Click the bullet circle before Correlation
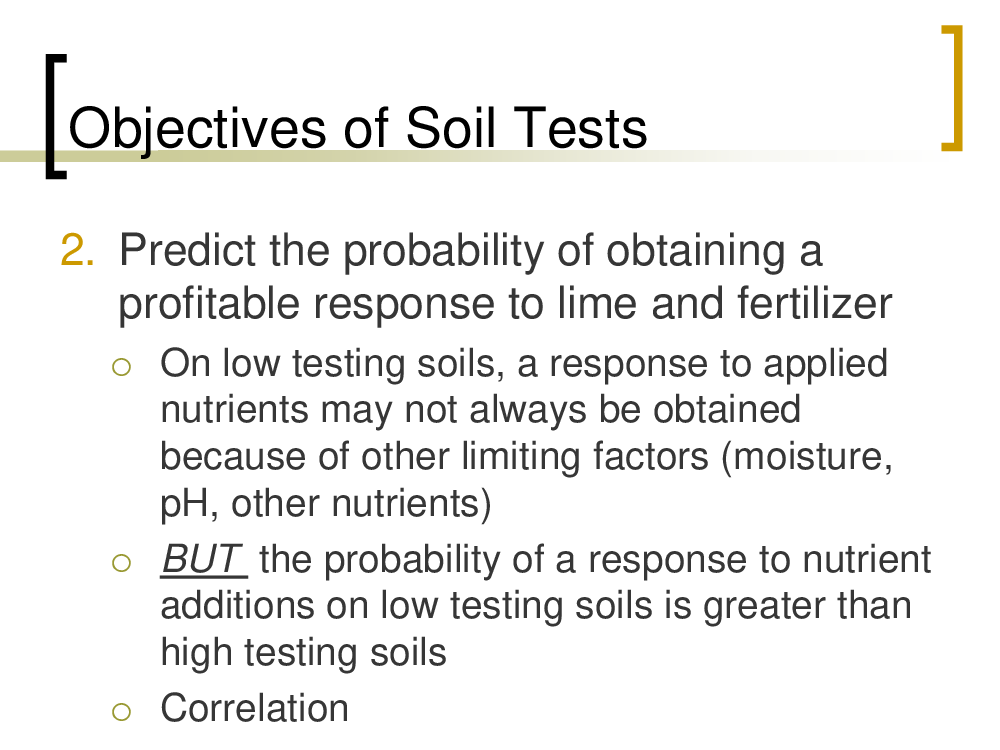 [121, 711]
